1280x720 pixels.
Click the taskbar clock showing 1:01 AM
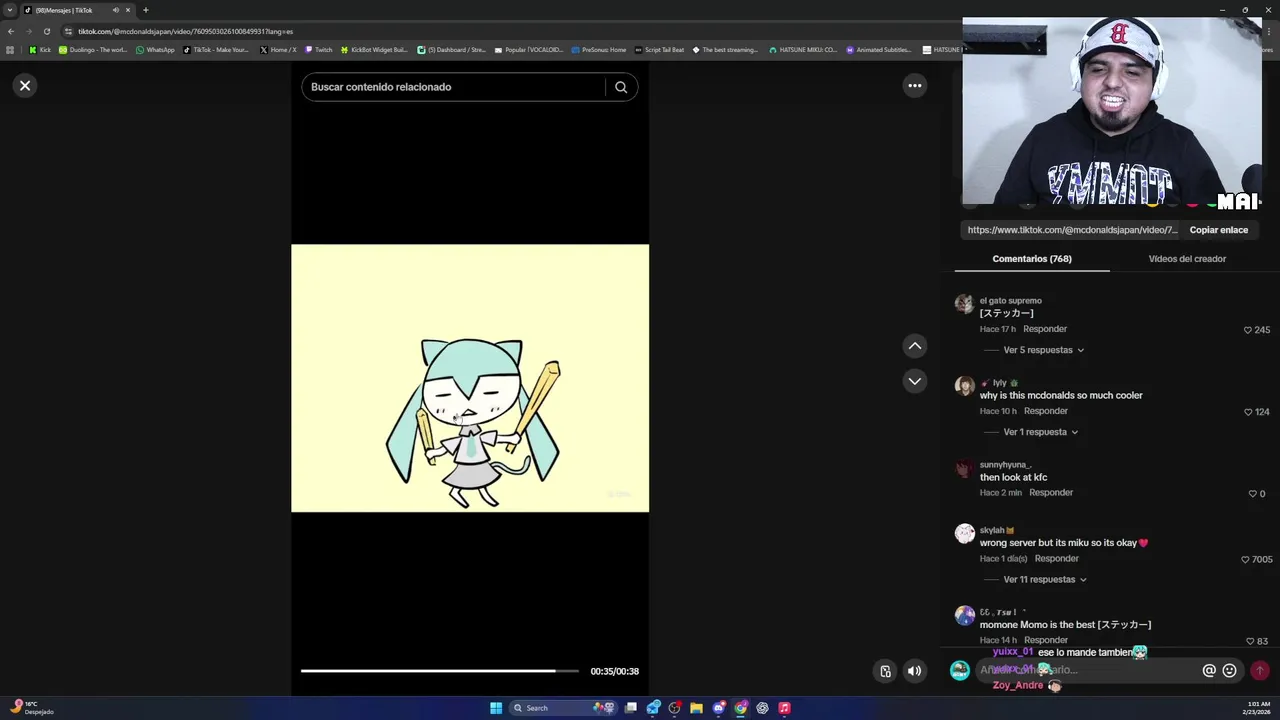click(x=1256, y=708)
